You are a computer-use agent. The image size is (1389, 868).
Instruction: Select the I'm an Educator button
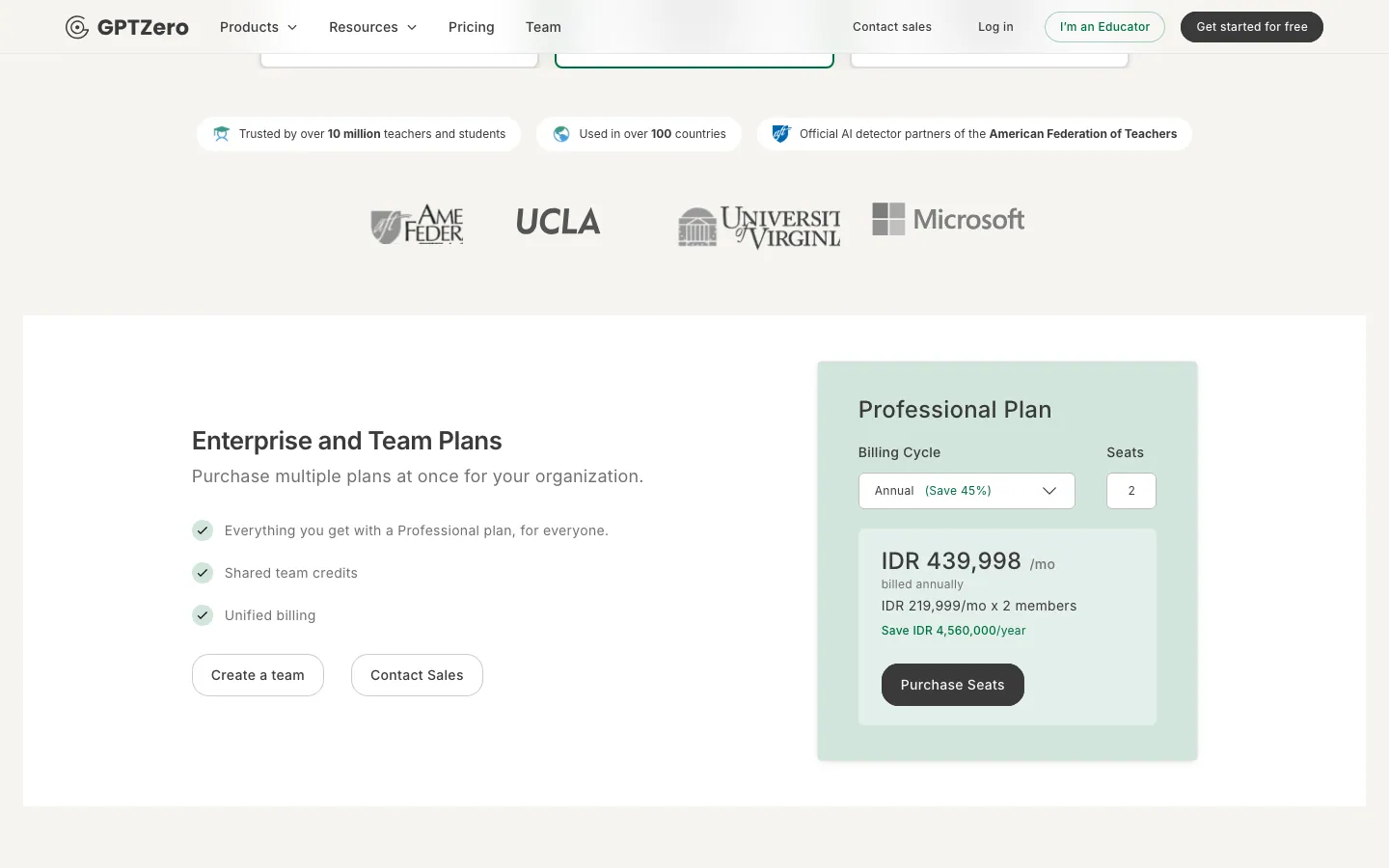(x=1104, y=27)
